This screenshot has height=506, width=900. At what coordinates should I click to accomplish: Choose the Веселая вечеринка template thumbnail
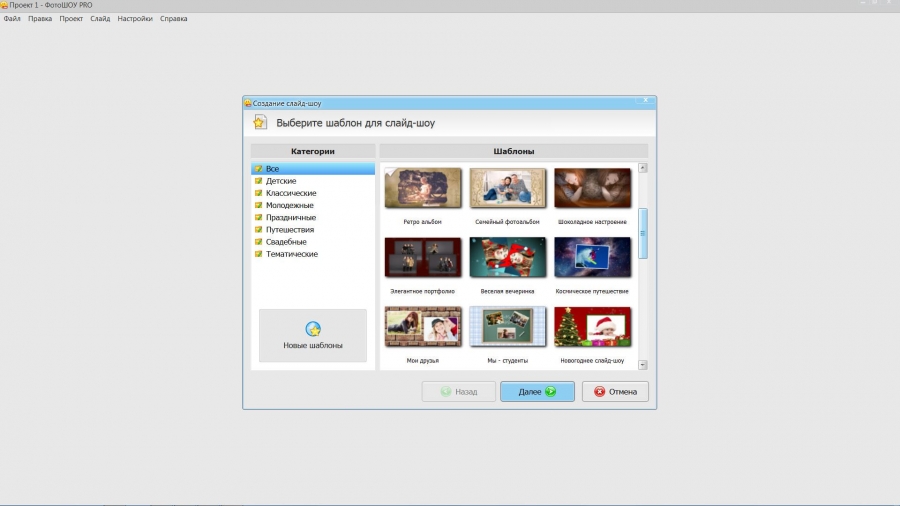507,257
